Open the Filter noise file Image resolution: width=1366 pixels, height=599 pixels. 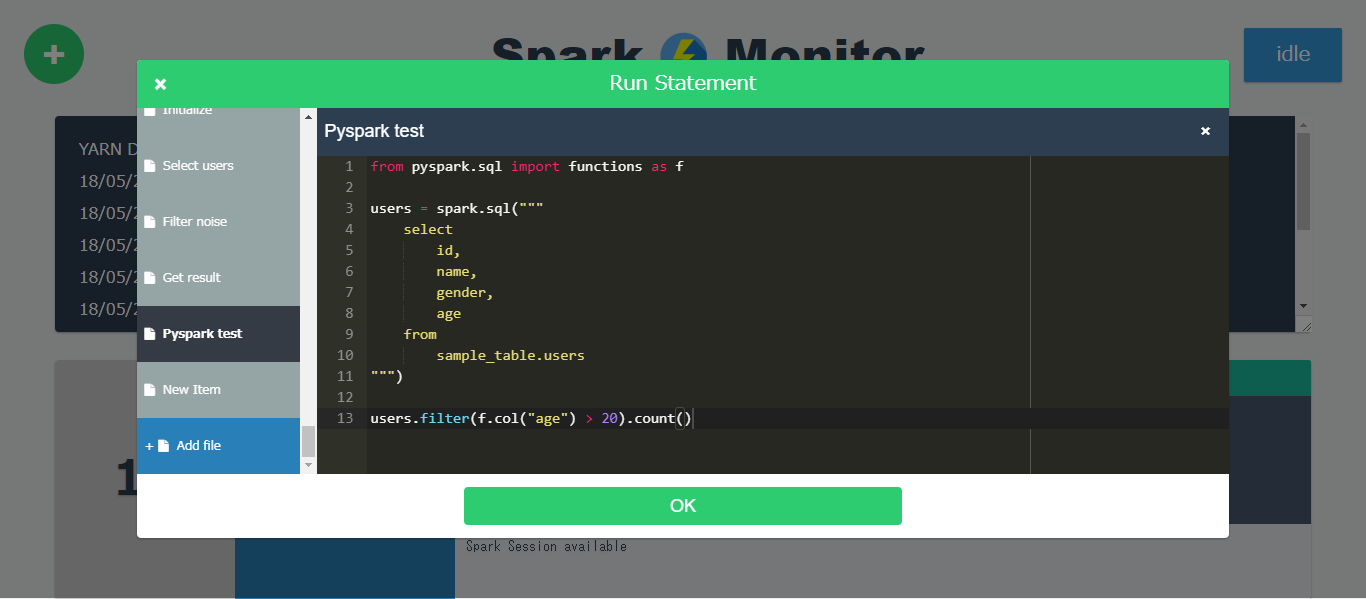(218, 222)
